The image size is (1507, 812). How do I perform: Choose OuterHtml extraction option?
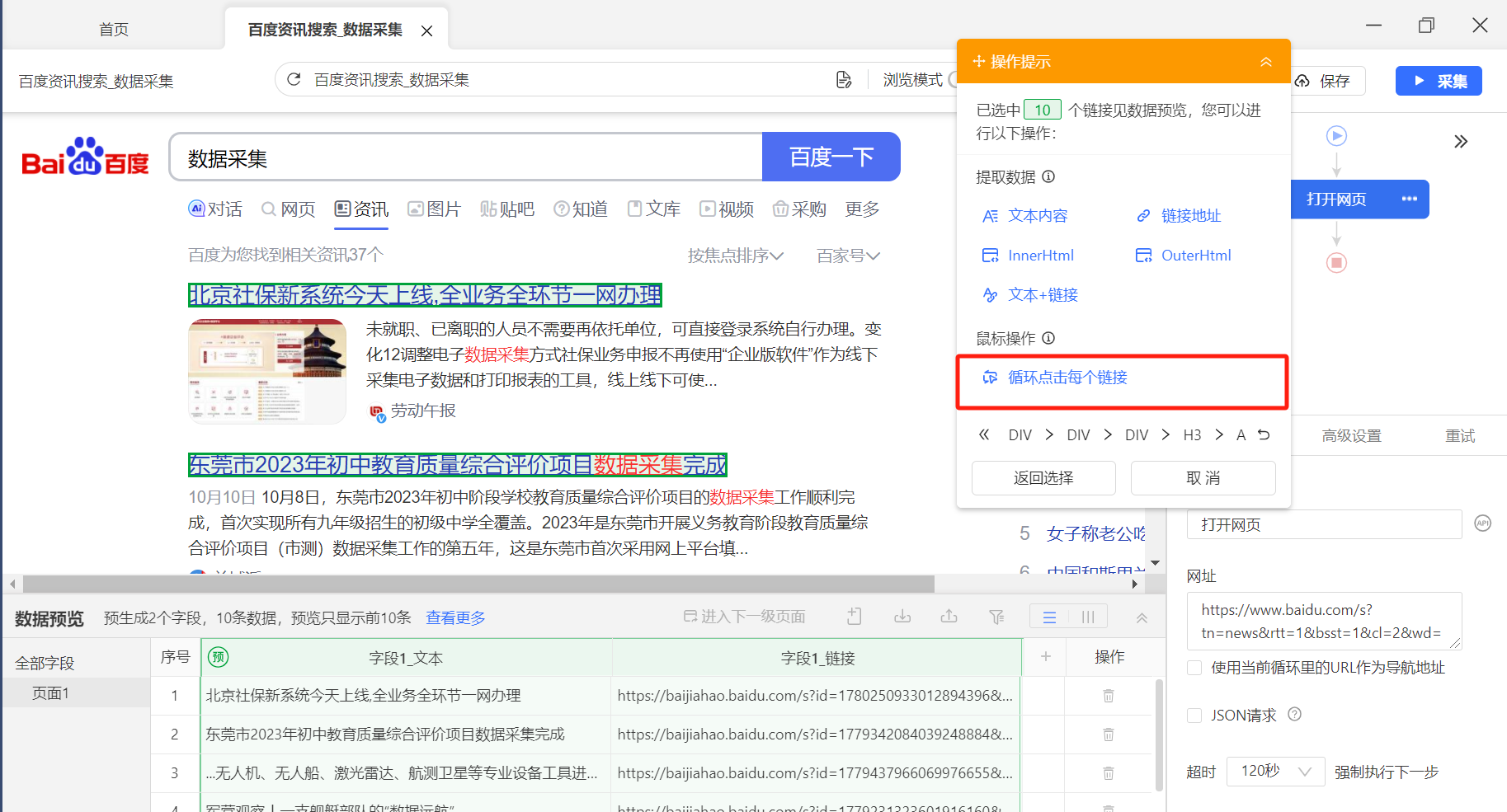click(x=1184, y=256)
